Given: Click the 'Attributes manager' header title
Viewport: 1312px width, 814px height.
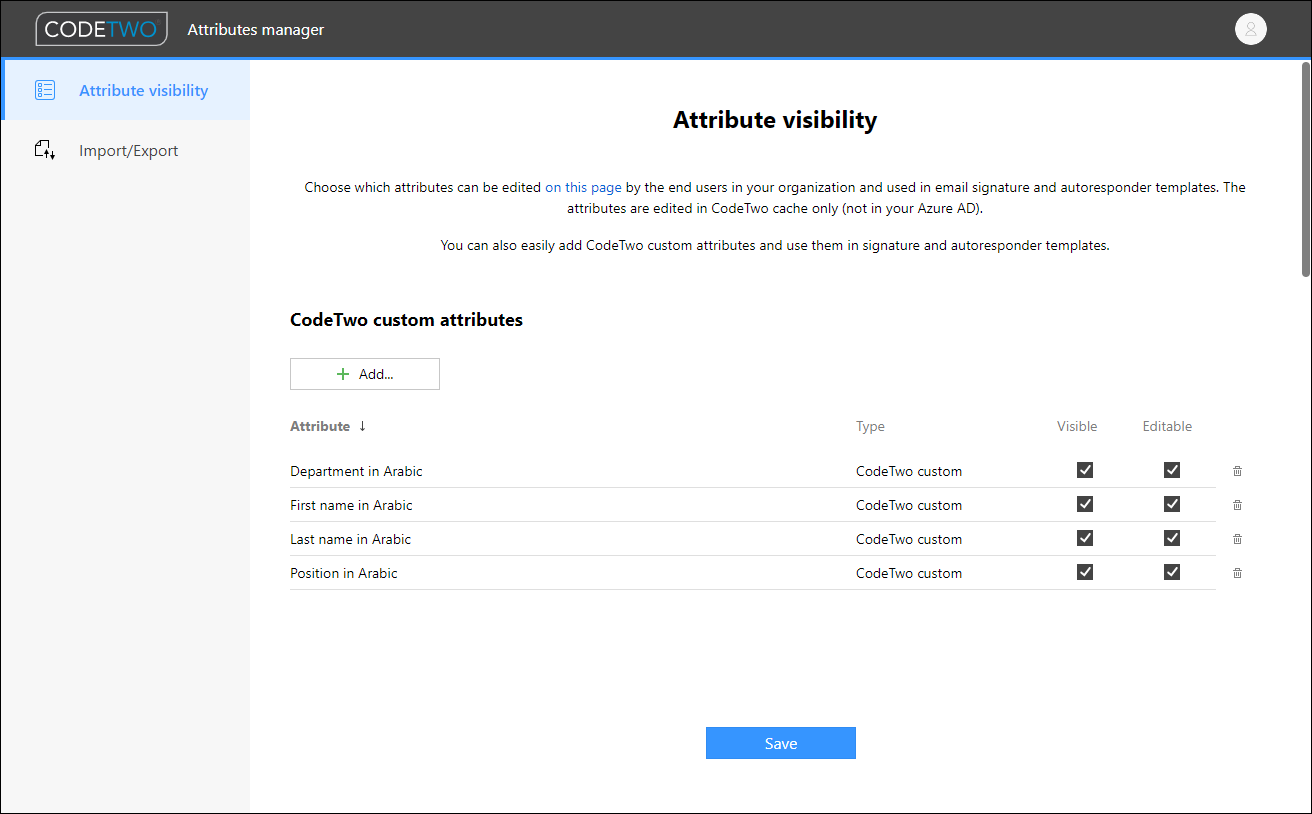Looking at the screenshot, I should [256, 30].
